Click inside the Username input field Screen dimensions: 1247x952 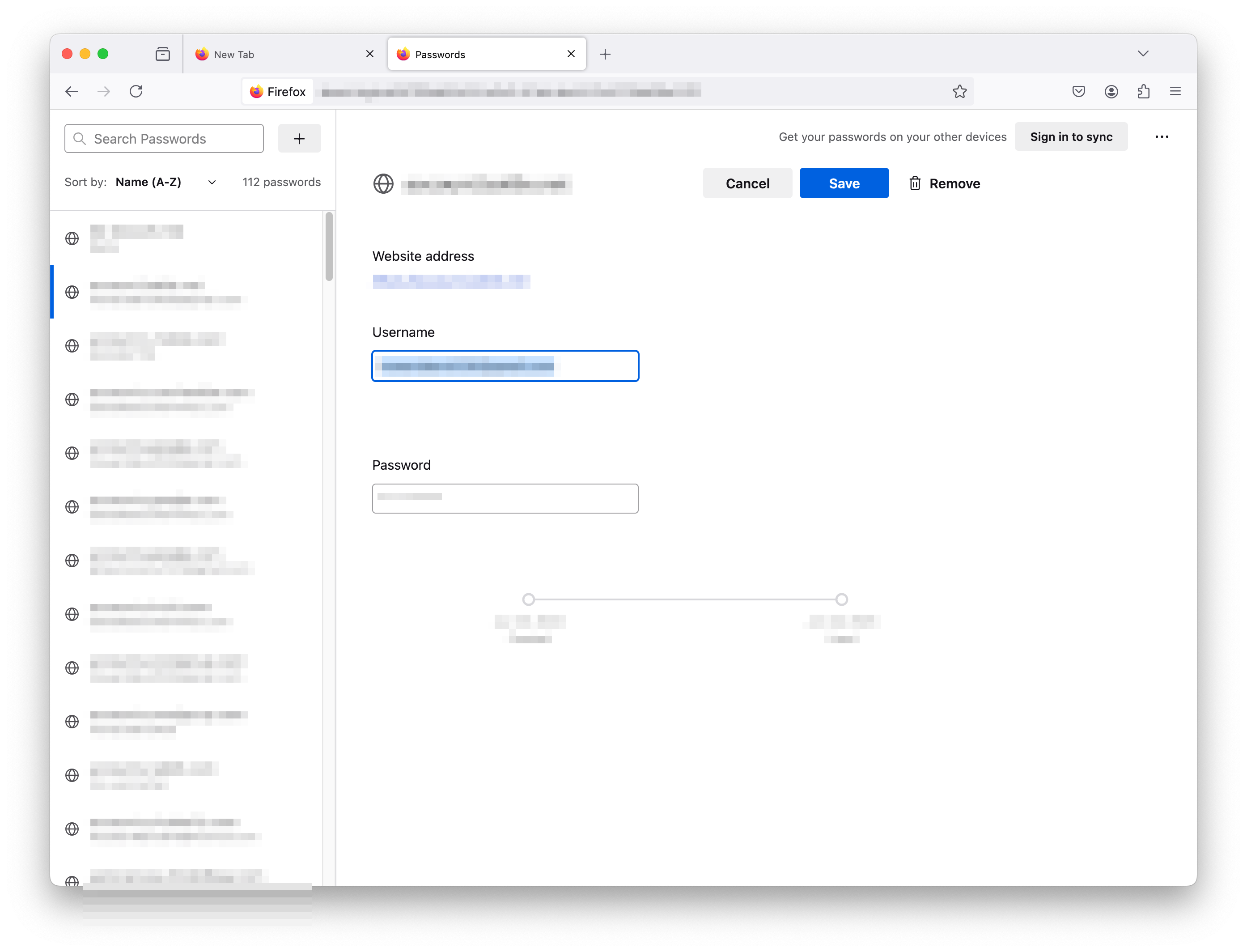point(505,366)
